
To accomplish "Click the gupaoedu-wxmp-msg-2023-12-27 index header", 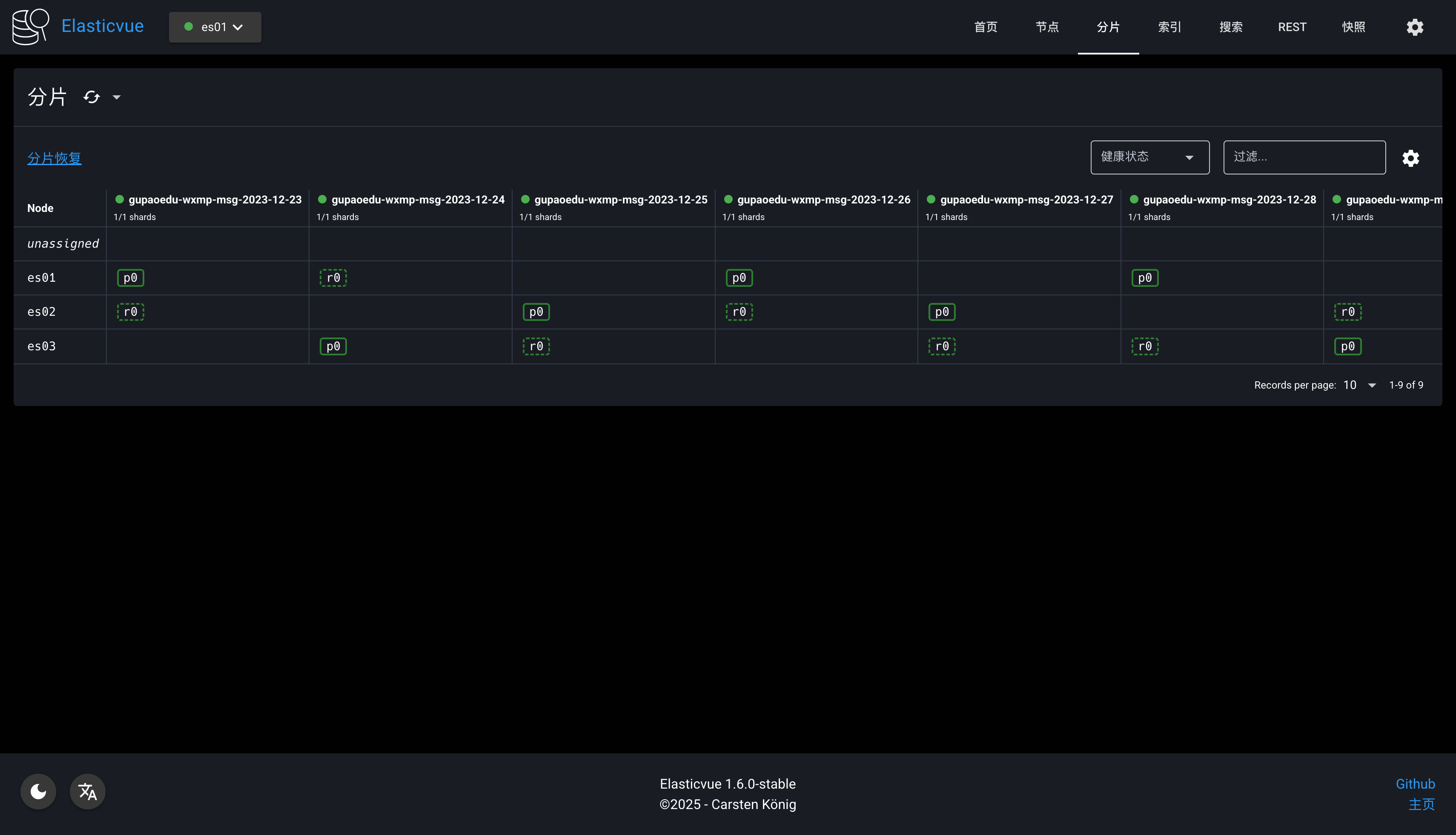I will pos(1026,200).
